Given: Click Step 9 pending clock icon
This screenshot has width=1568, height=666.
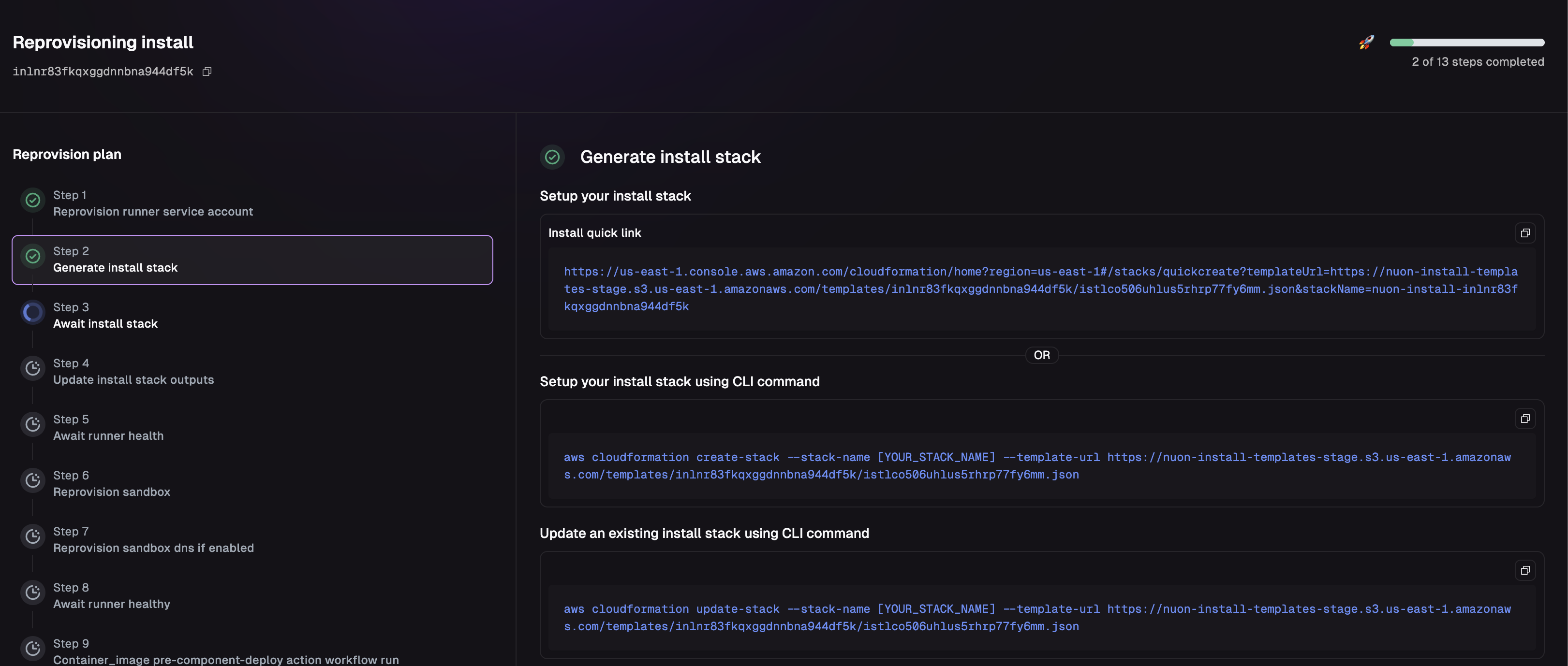Looking at the screenshot, I should coord(33,649).
